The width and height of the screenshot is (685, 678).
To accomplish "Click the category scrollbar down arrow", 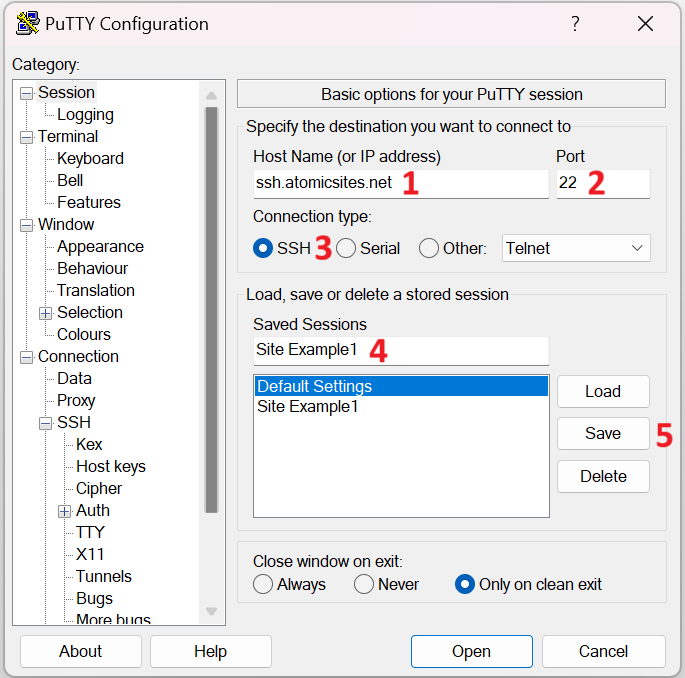I will click(x=211, y=611).
